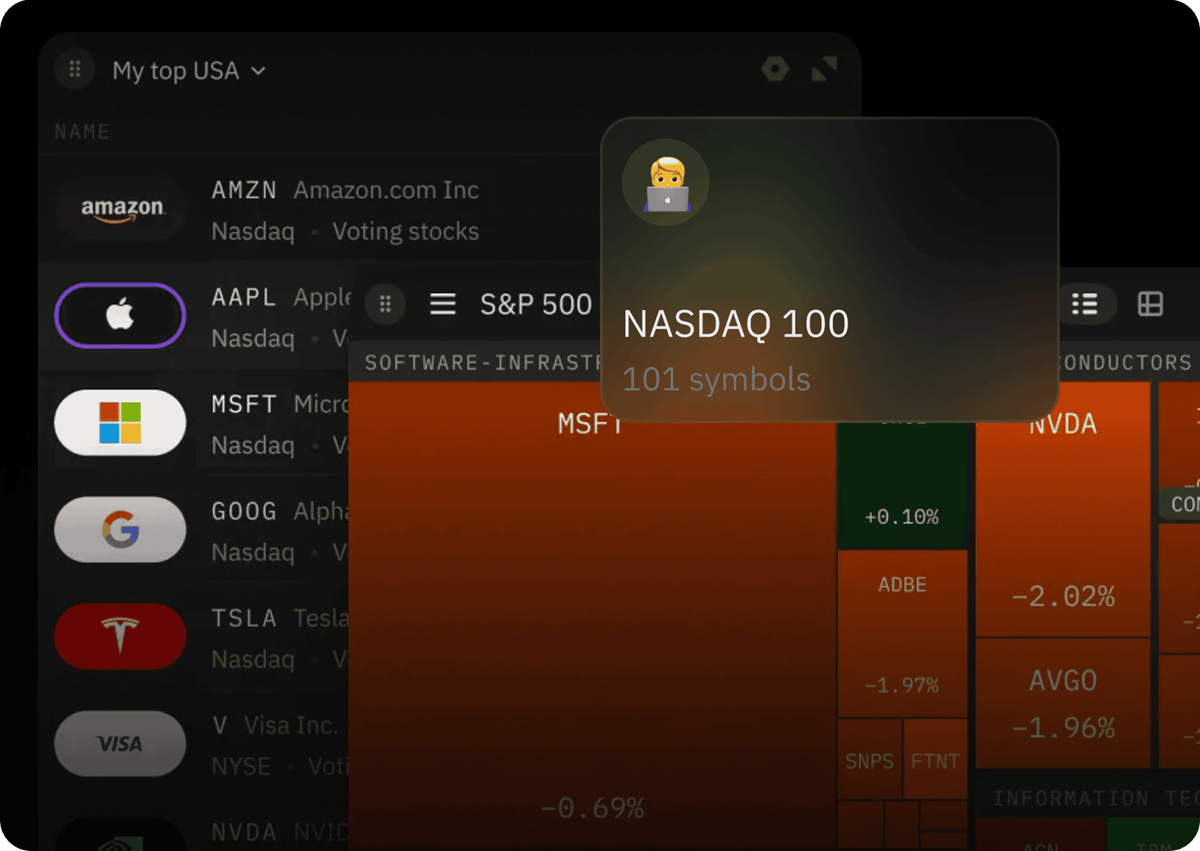The image size is (1200, 851).
Task: Click the heatmap panel drag handle
Action: (x=385, y=304)
